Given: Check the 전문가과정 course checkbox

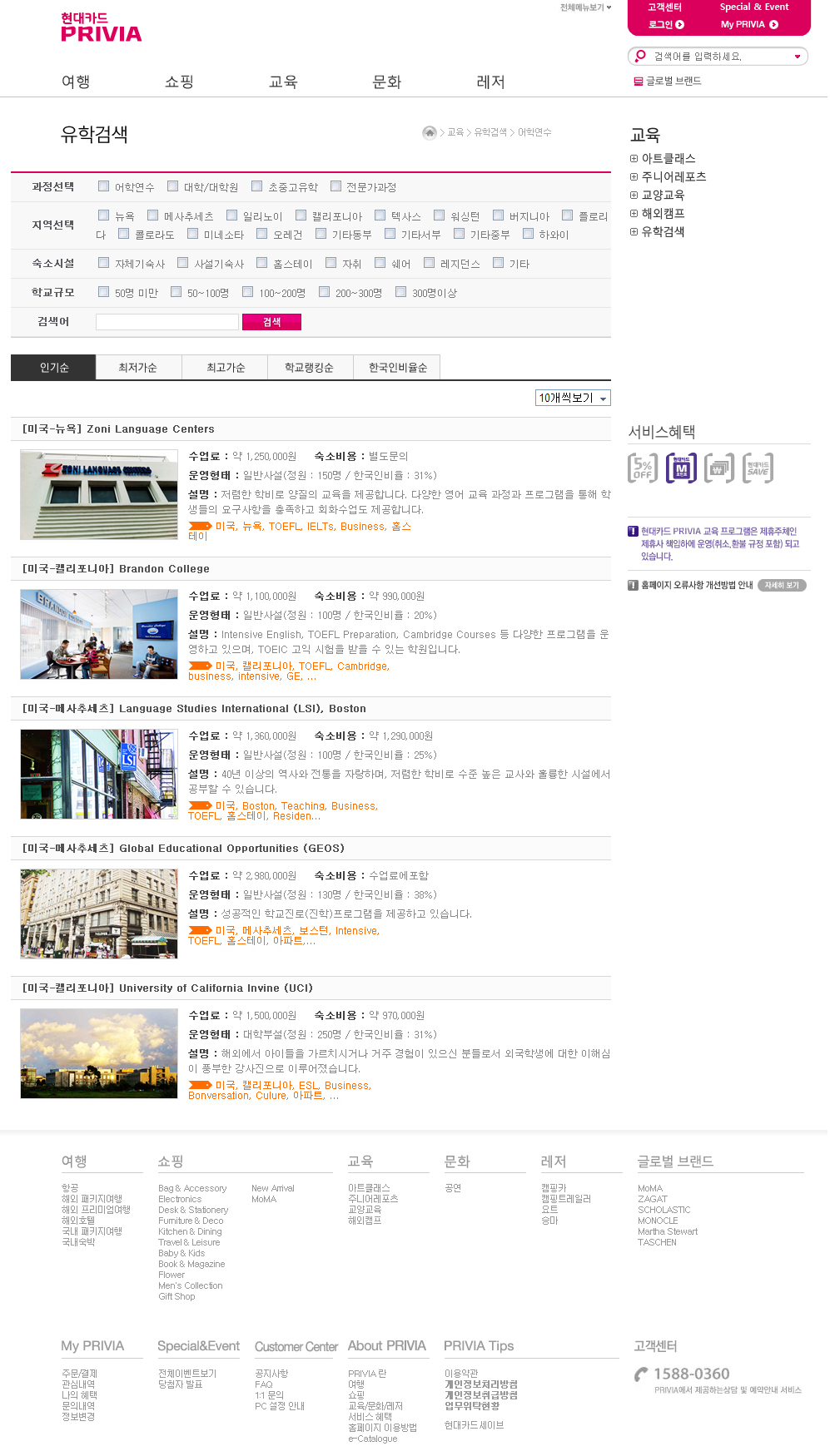Looking at the screenshot, I should (x=336, y=186).
